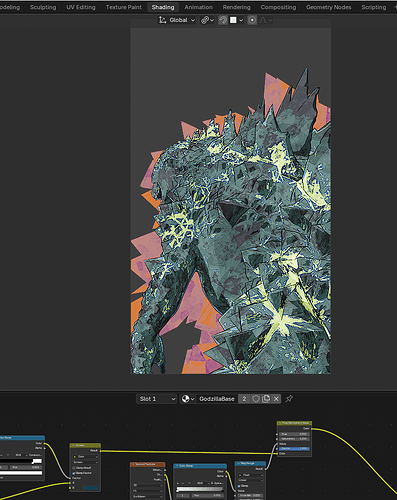Open the UV Editing workspace tab

point(81,7)
